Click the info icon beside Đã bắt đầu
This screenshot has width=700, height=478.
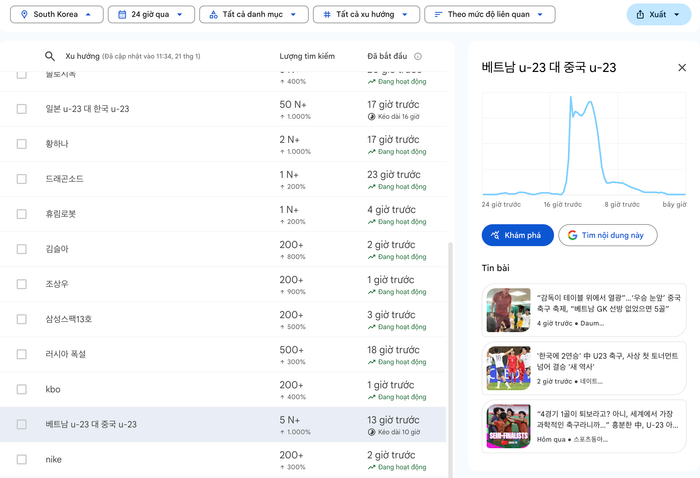click(x=418, y=57)
